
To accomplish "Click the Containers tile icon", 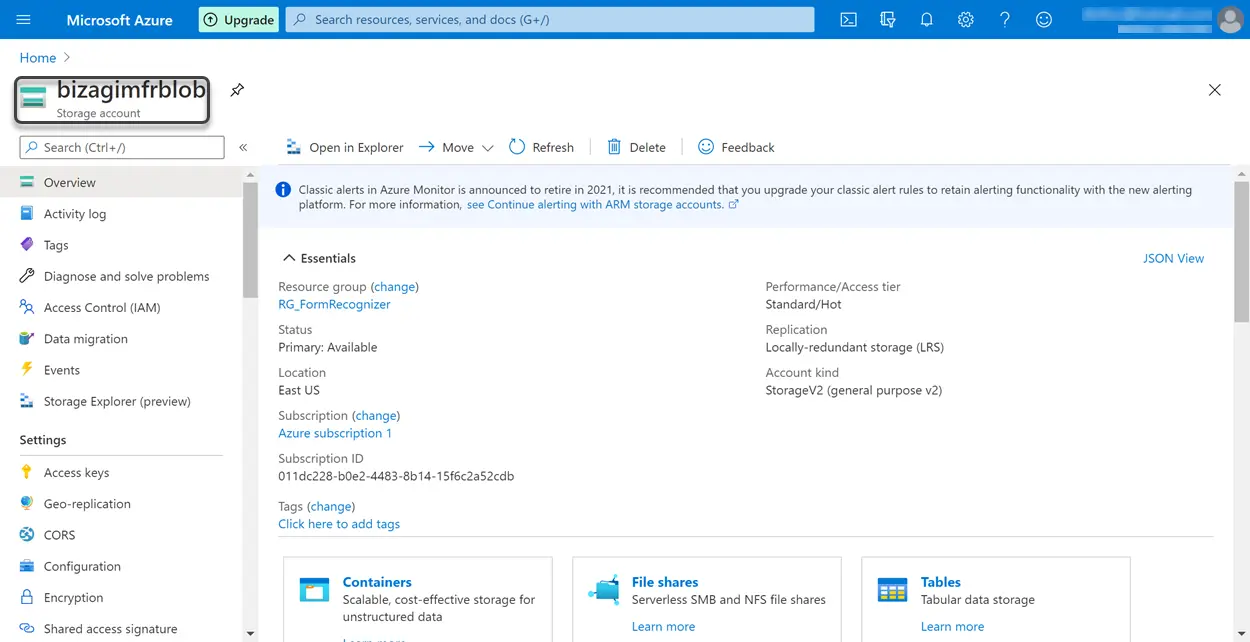I will tap(314, 590).
